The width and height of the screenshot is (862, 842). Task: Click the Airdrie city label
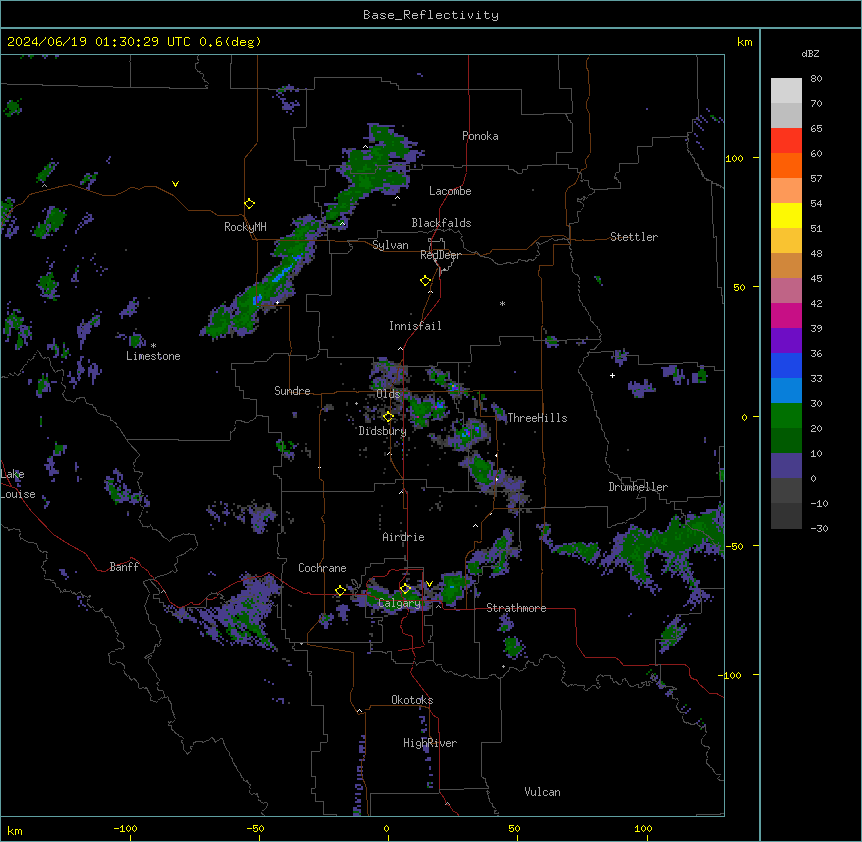tap(404, 537)
